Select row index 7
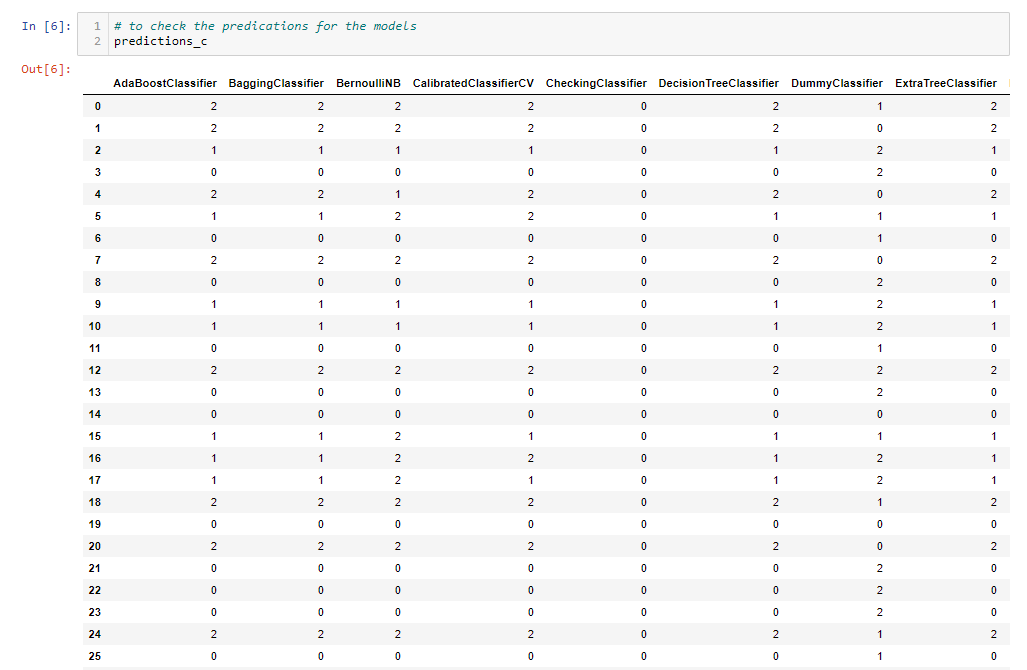 [98, 260]
